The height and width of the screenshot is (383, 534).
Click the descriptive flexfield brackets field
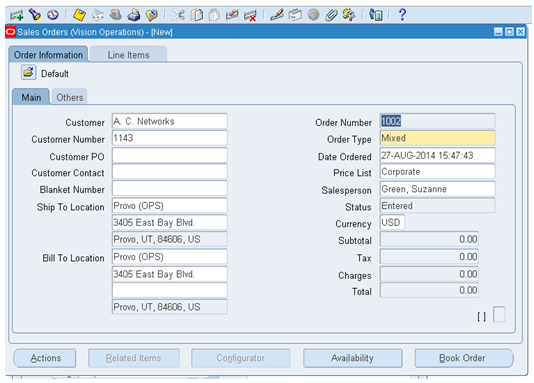pos(481,317)
